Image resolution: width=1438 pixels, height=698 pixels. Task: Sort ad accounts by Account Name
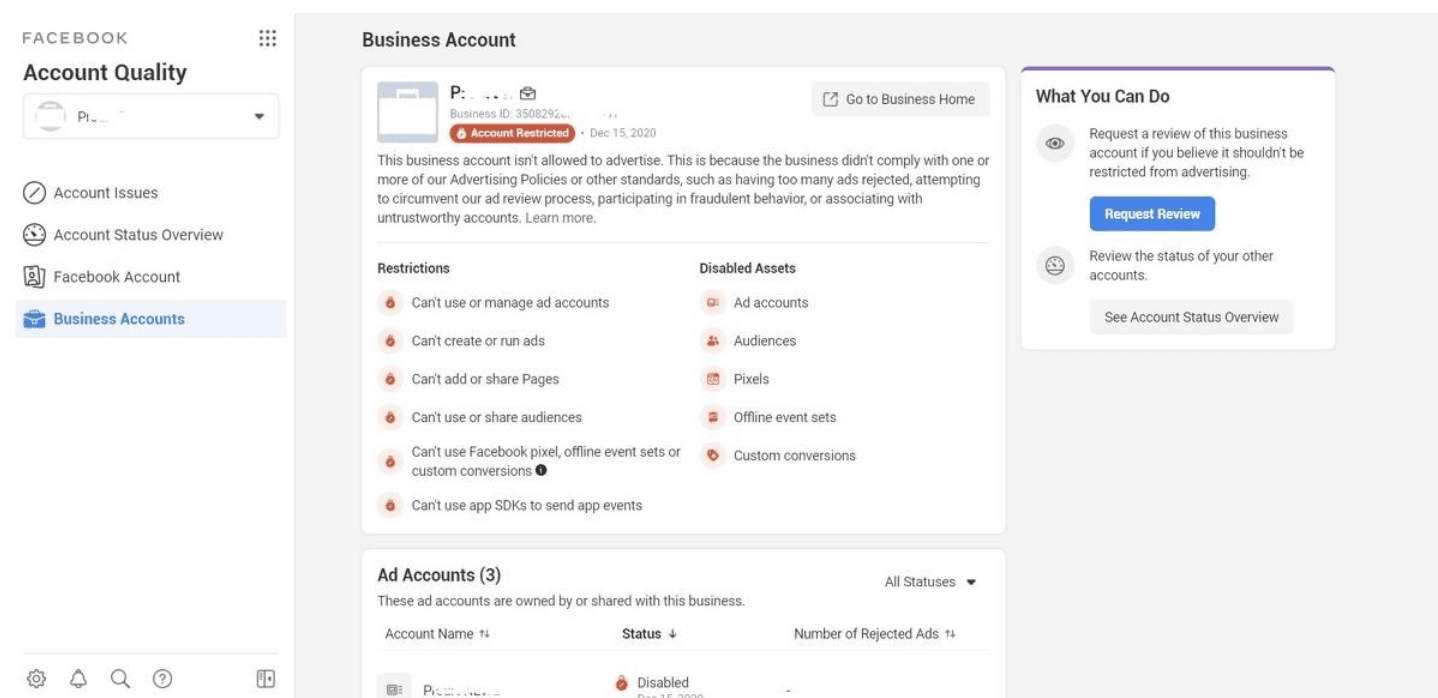437,634
